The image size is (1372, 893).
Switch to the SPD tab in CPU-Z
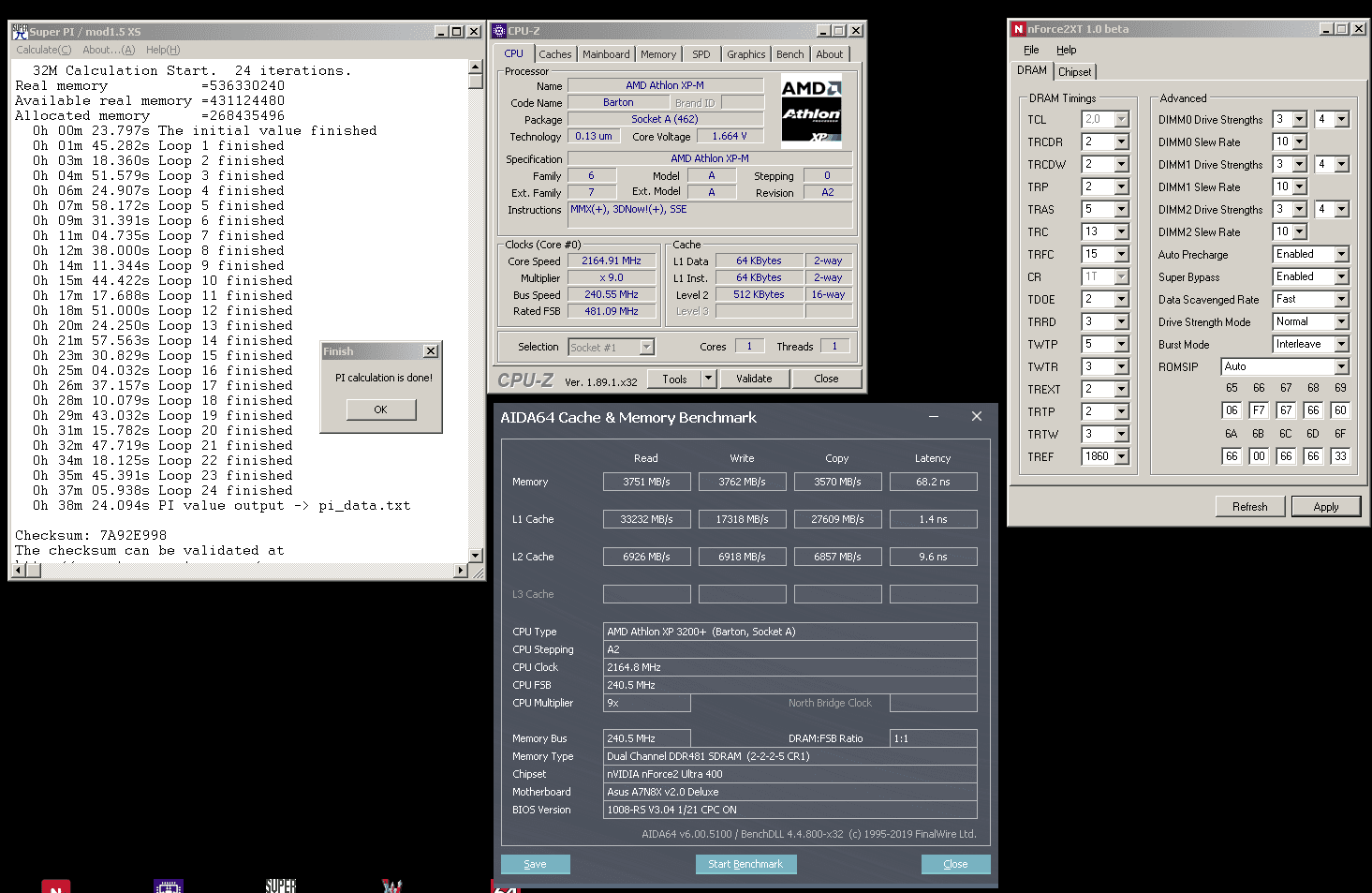tap(701, 54)
